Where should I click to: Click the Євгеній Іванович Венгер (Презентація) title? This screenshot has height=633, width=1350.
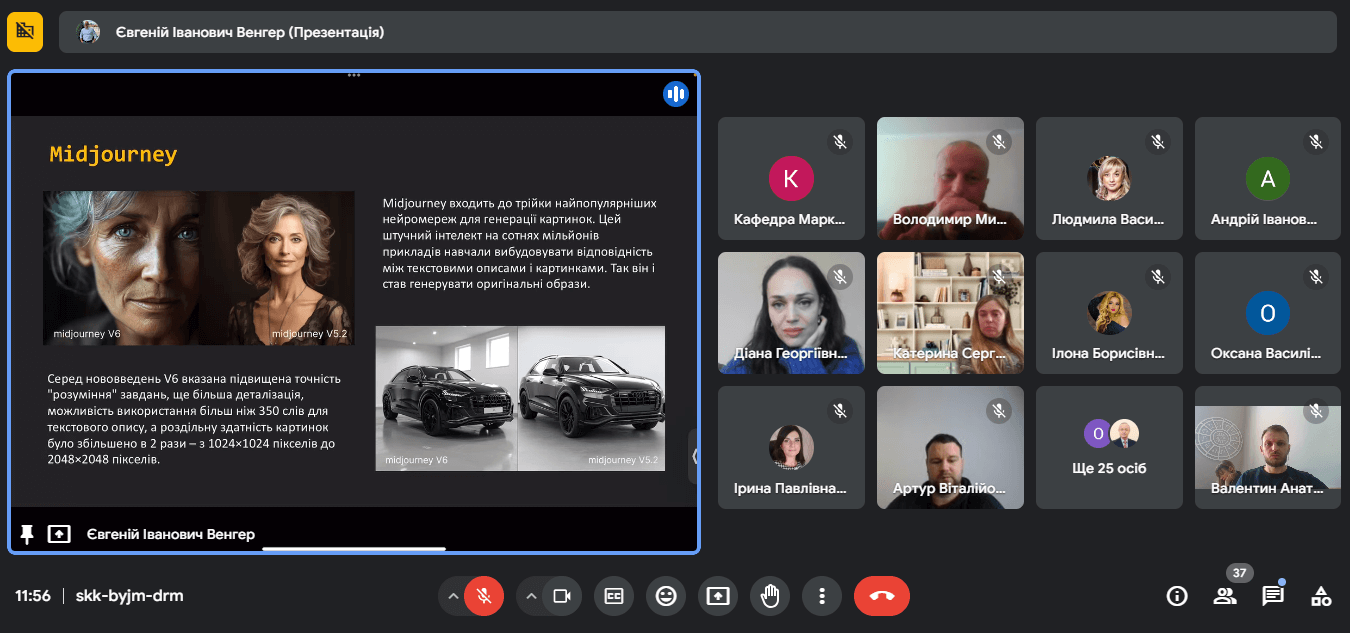(x=249, y=32)
